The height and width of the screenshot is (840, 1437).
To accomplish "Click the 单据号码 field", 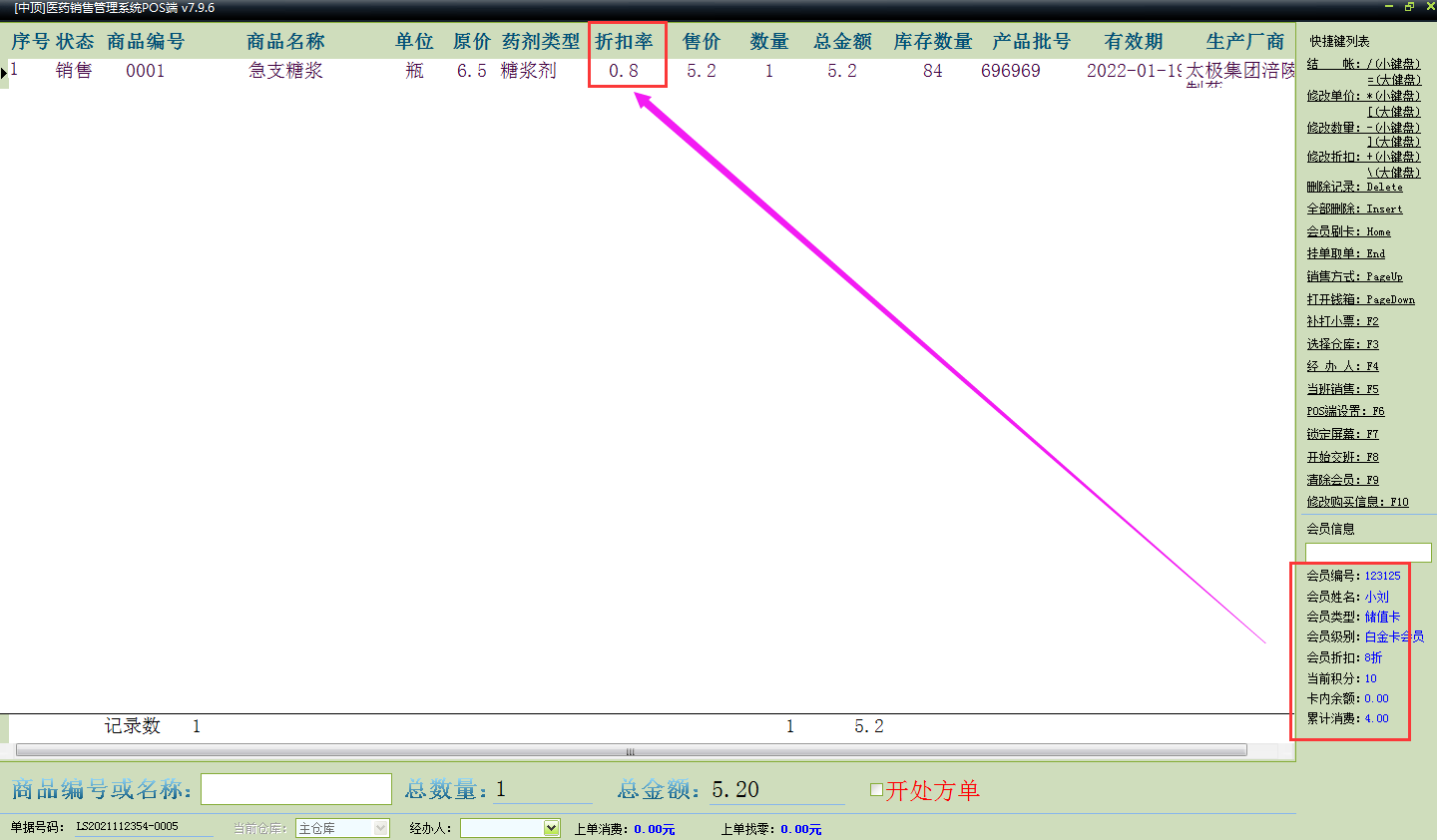I will point(144,827).
